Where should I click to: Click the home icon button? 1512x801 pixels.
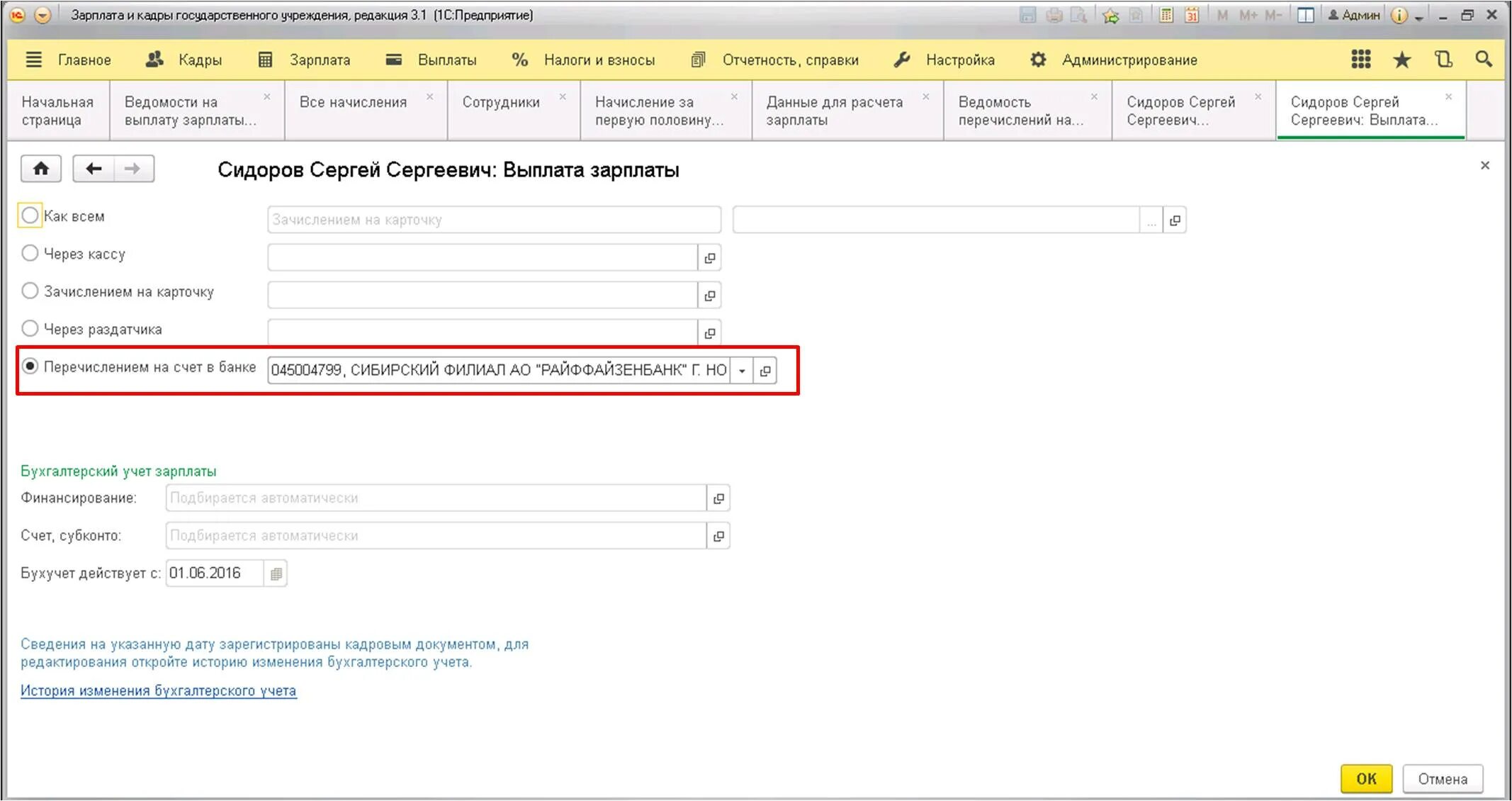point(40,169)
